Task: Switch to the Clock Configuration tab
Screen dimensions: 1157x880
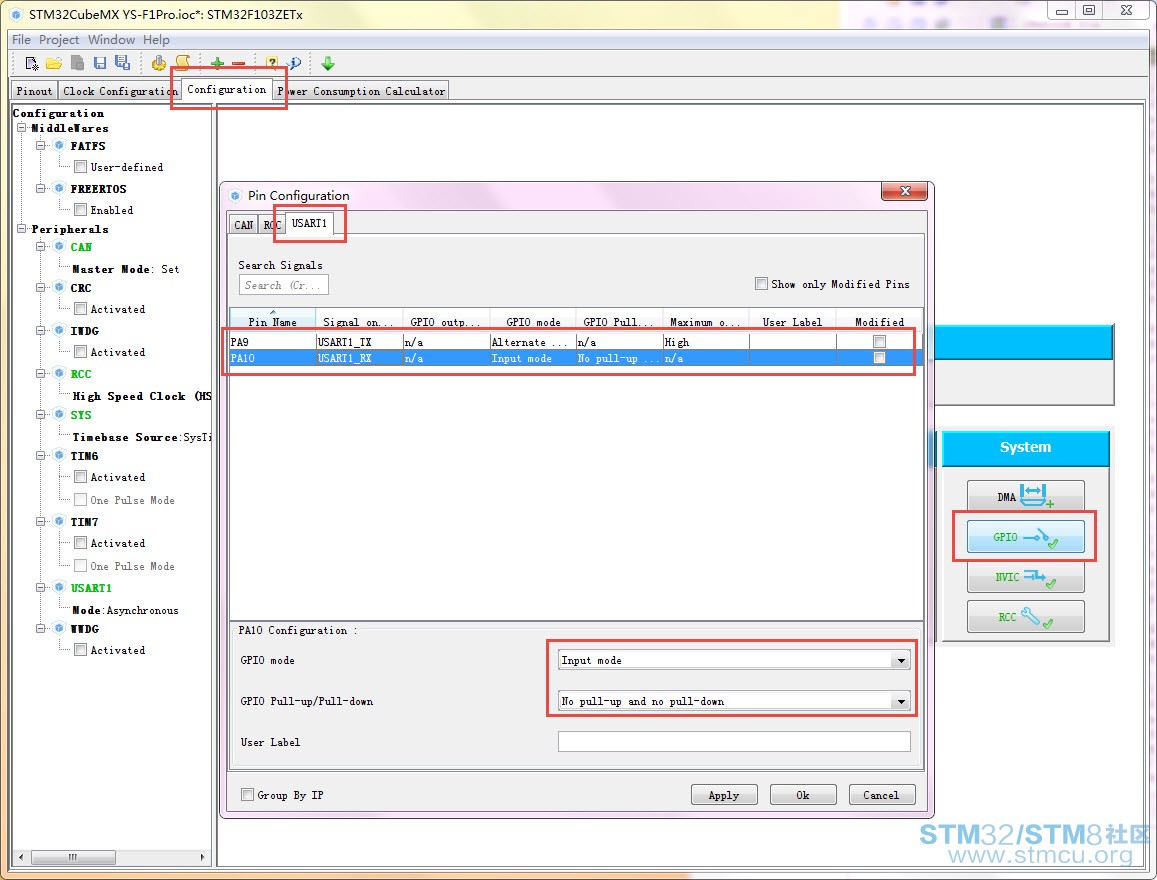Action: click(120, 91)
